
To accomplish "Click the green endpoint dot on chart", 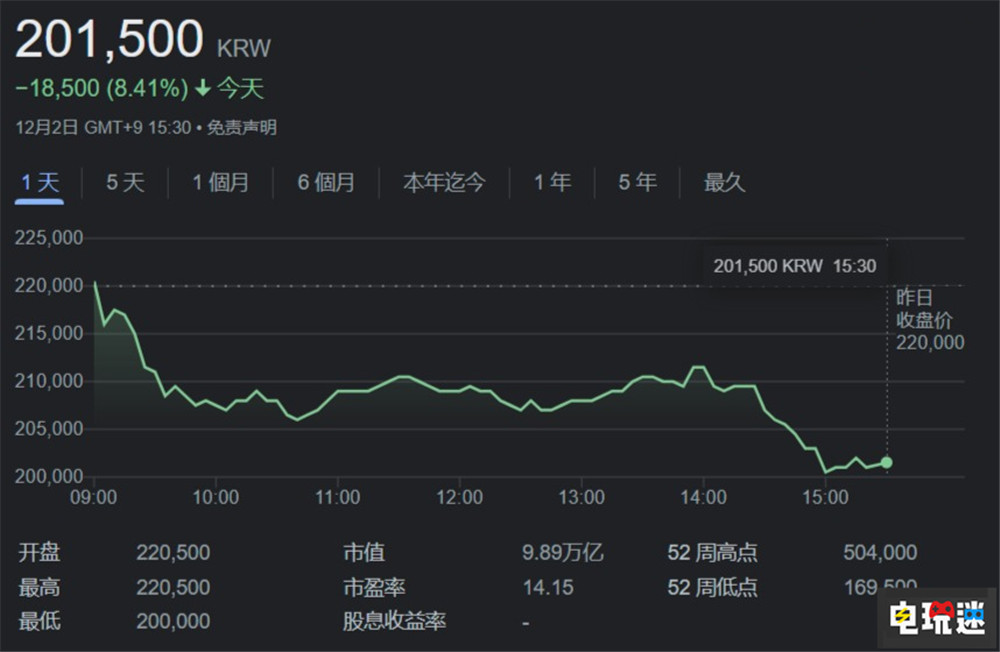I will click(x=886, y=462).
